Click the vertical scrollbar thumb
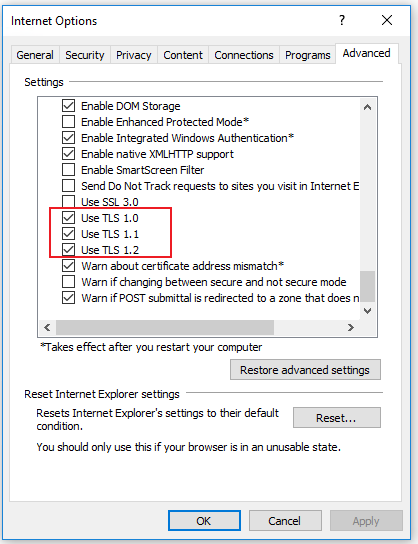The image size is (418, 544). point(367,286)
